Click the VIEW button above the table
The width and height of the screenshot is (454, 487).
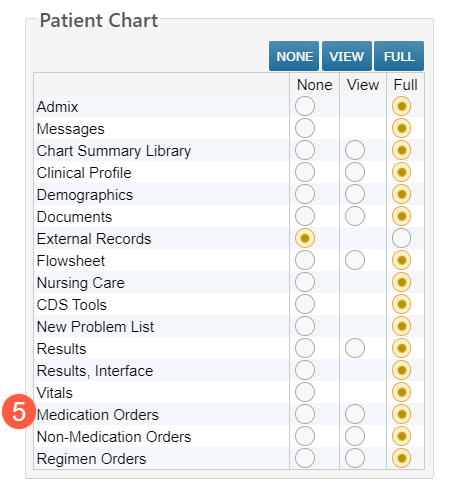[347, 56]
